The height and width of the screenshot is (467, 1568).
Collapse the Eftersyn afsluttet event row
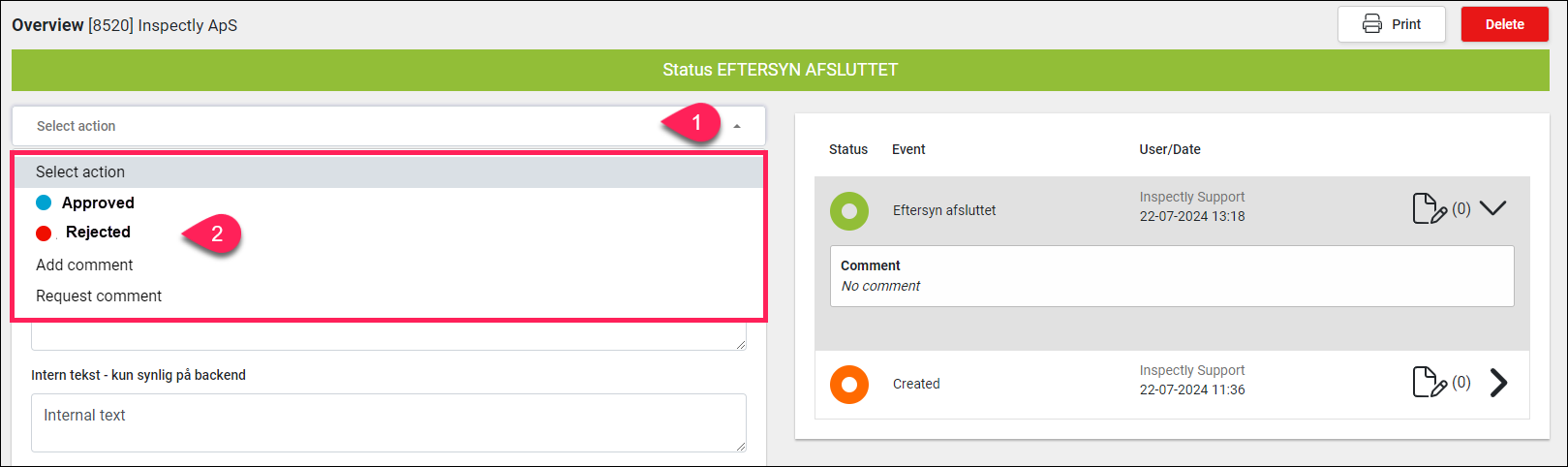(x=1493, y=207)
